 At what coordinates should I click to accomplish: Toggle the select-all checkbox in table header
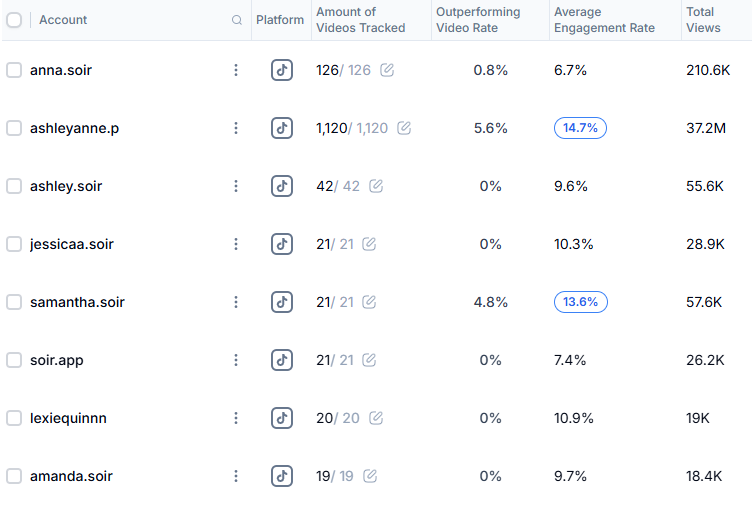click(x=13, y=20)
